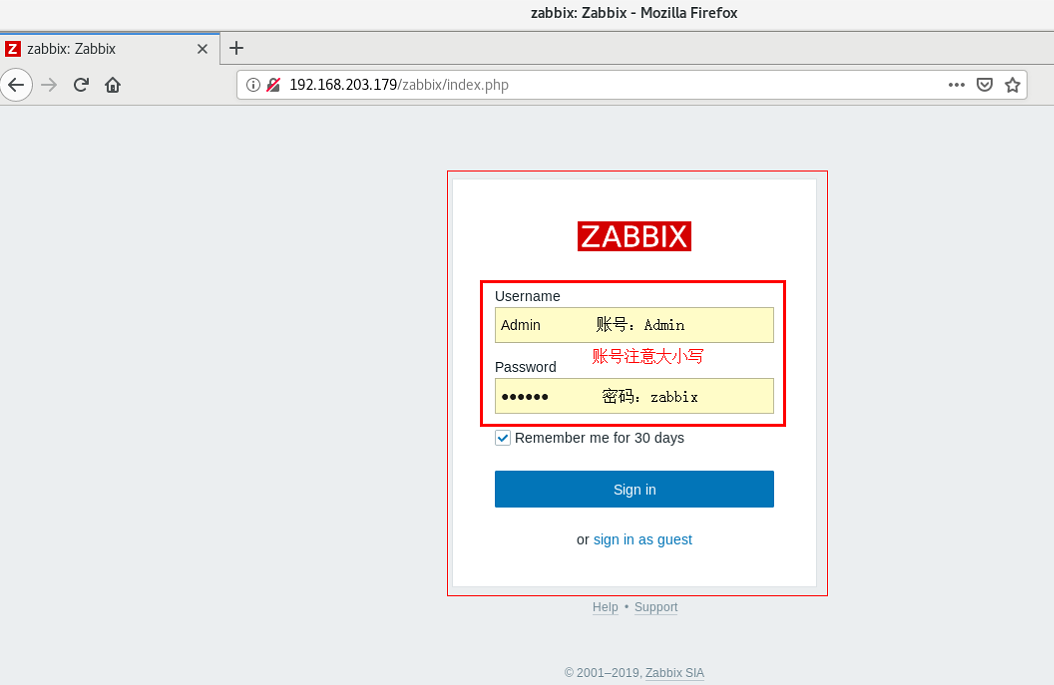Click the ZABBIX logo
The width and height of the screenshot is (1054, 685).
[x=634, y=236]
